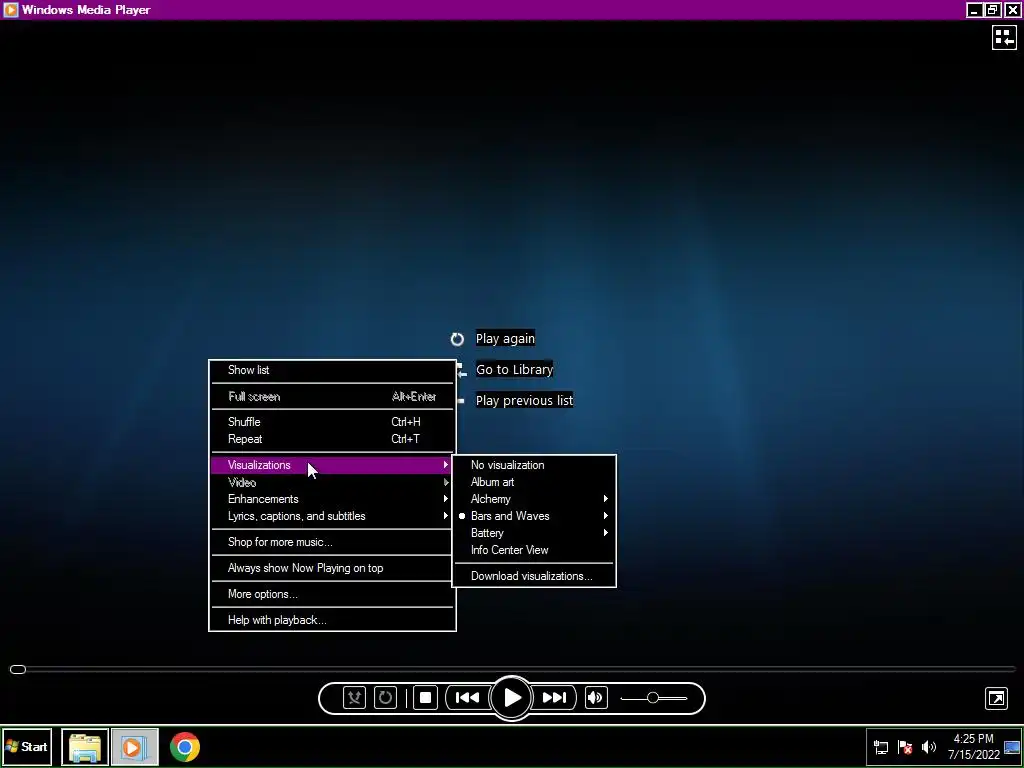Click the Play again circular arrow icon
The height and width of the screenshot is (768, 1024).
[x=457, y=339]
